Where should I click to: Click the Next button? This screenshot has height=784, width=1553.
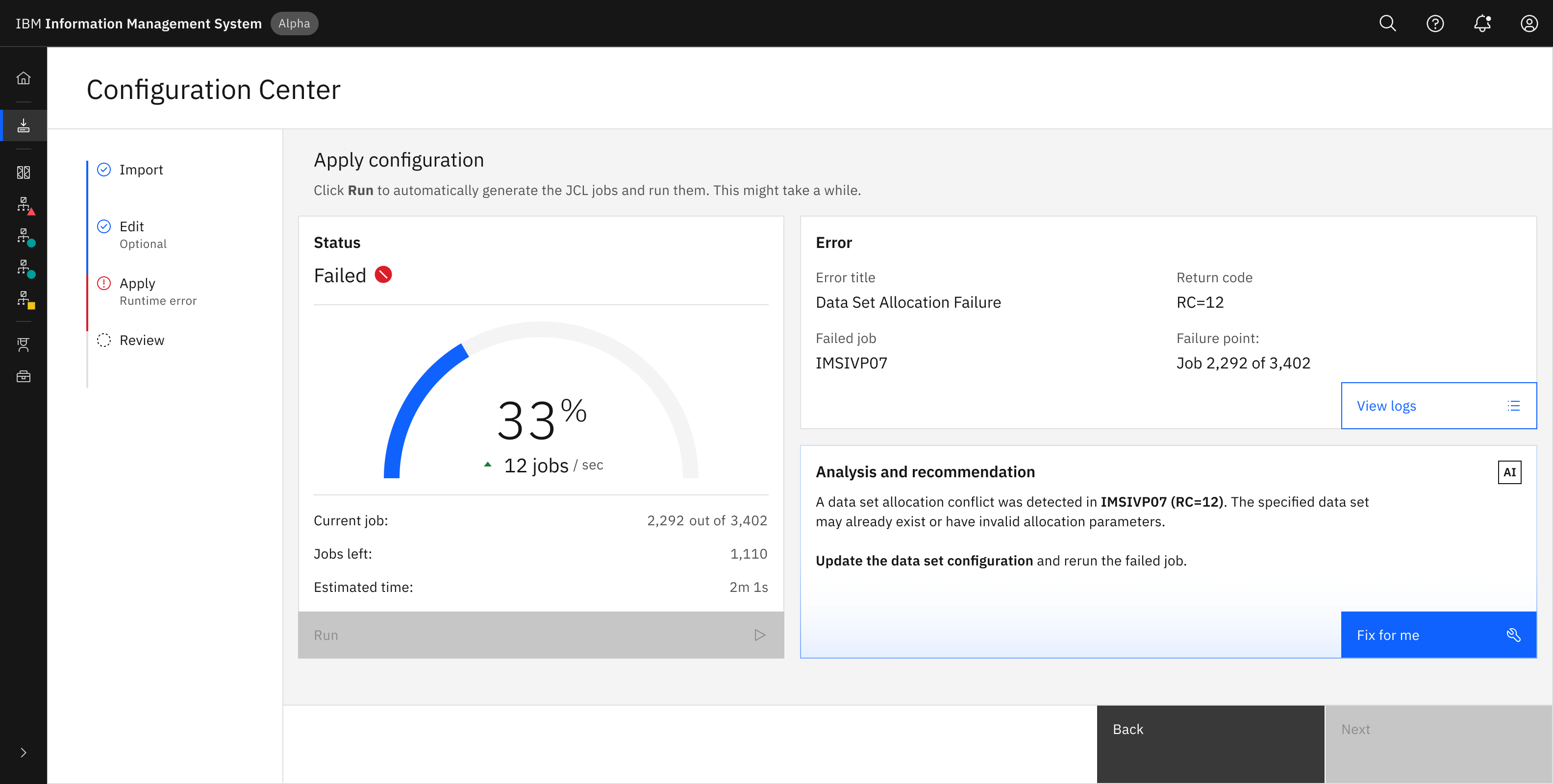[x=1438, y=744]
